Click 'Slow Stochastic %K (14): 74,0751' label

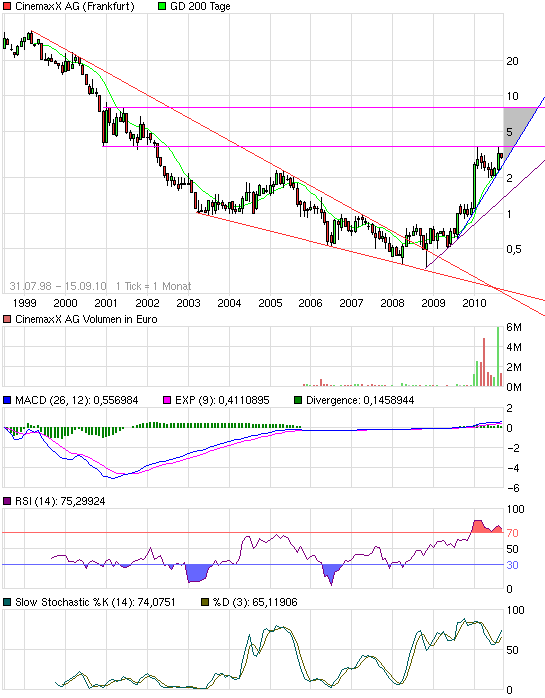pos(95,602)
